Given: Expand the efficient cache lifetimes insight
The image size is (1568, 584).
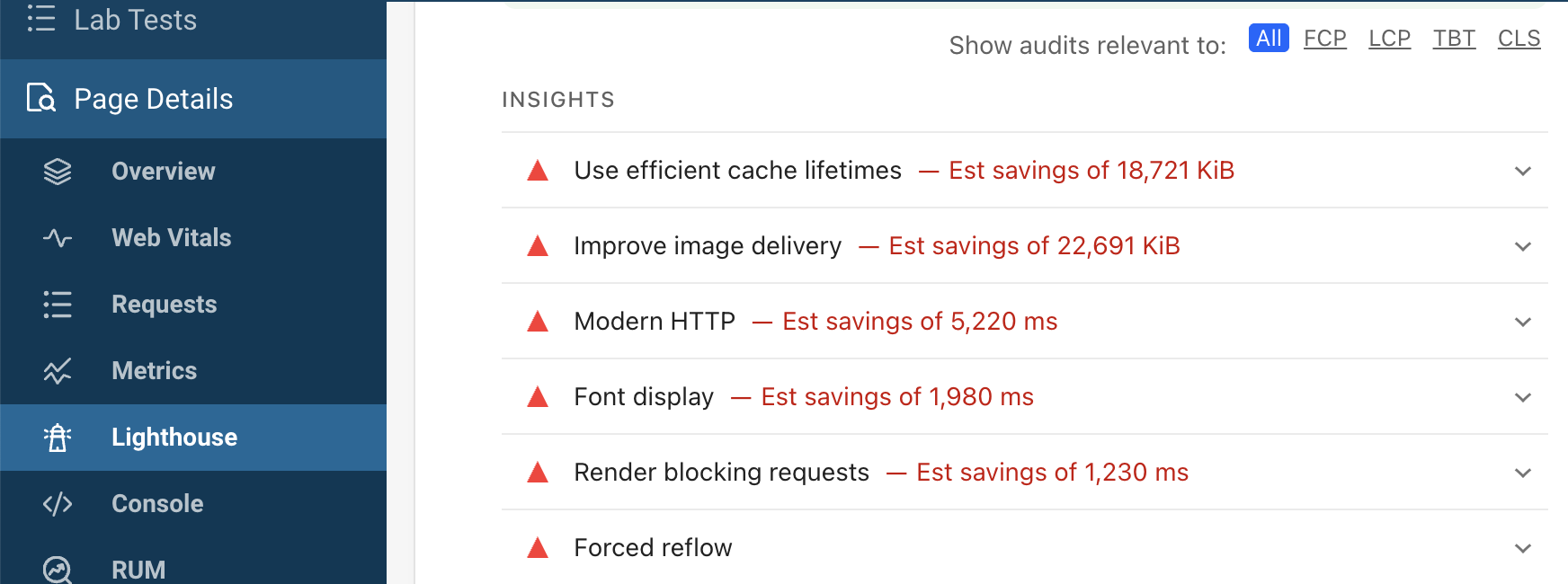Looking at the screenshot, I should click(1522, 171).
